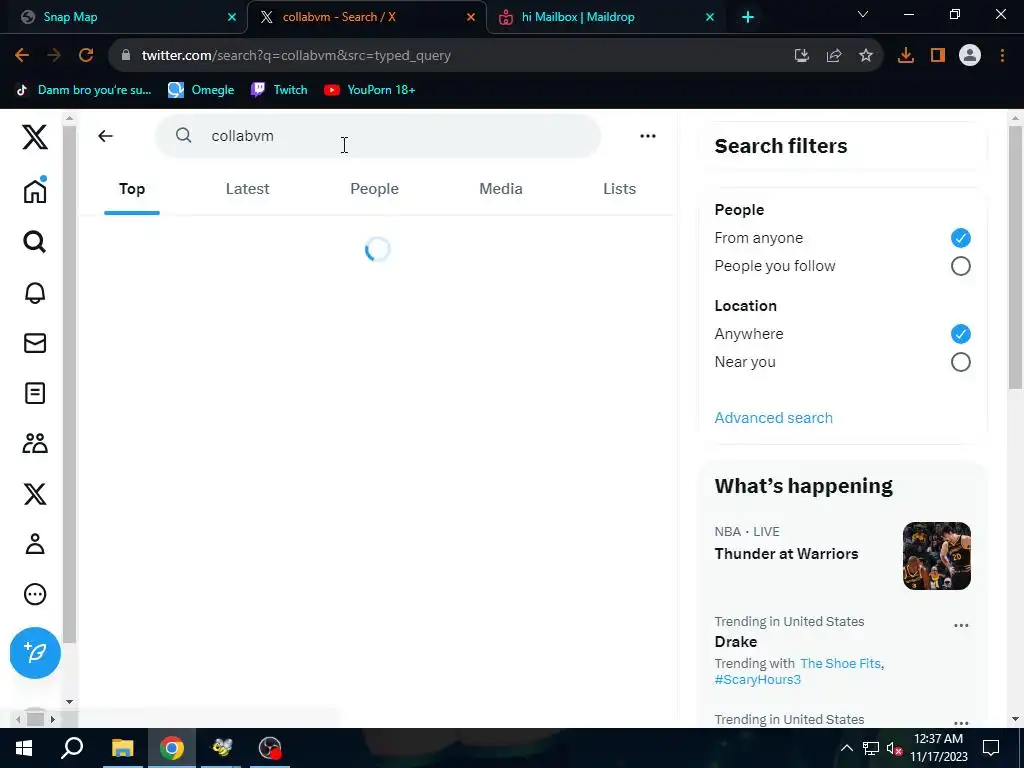Close the Snap Map tab
Image resolution: width=1024 pixels, height=768 pixels.
tap(231, 17)
